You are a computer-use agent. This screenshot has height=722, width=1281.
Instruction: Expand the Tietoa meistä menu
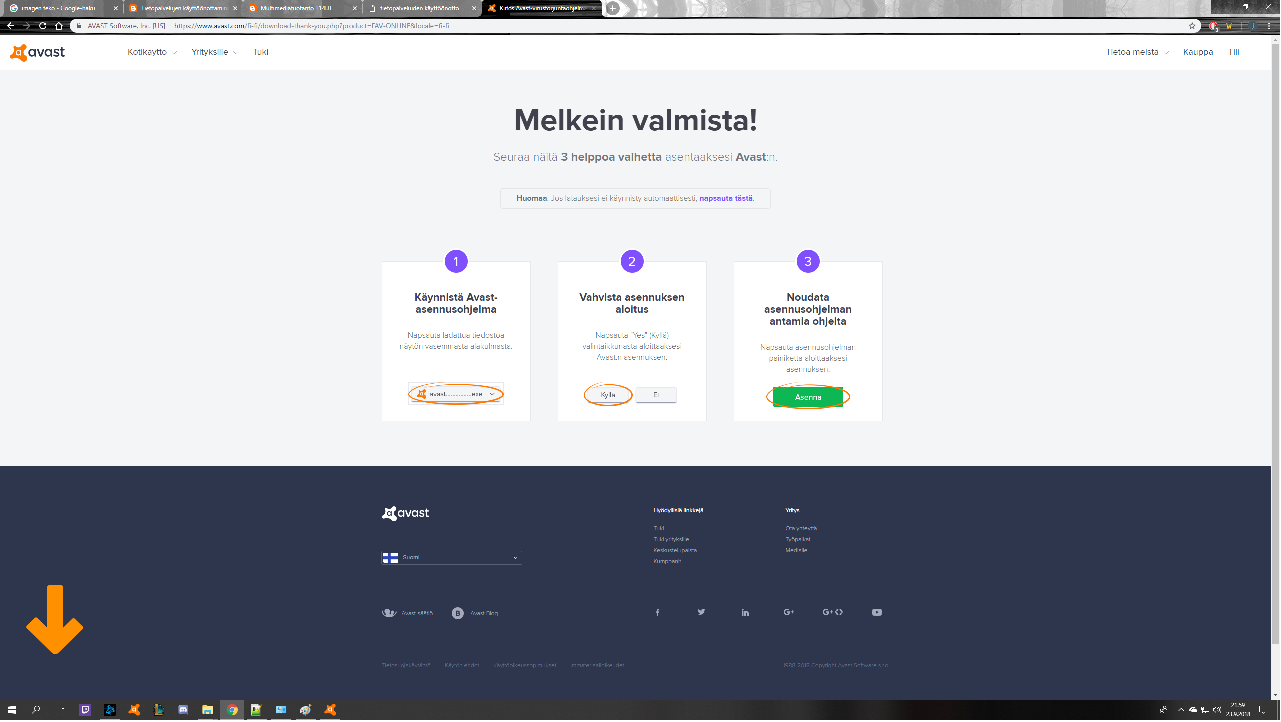(1138, 52)
